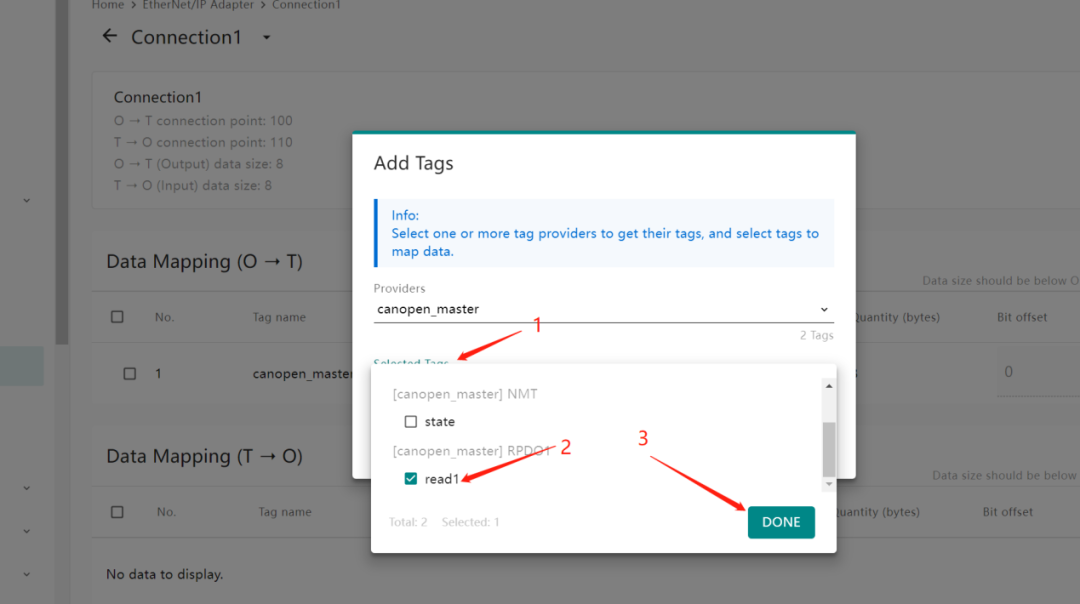Viewport: 1080px width, 604px height.
Task: Open EtherNet/IP Adapter breadcrumb link
Action: pos(198,5)
